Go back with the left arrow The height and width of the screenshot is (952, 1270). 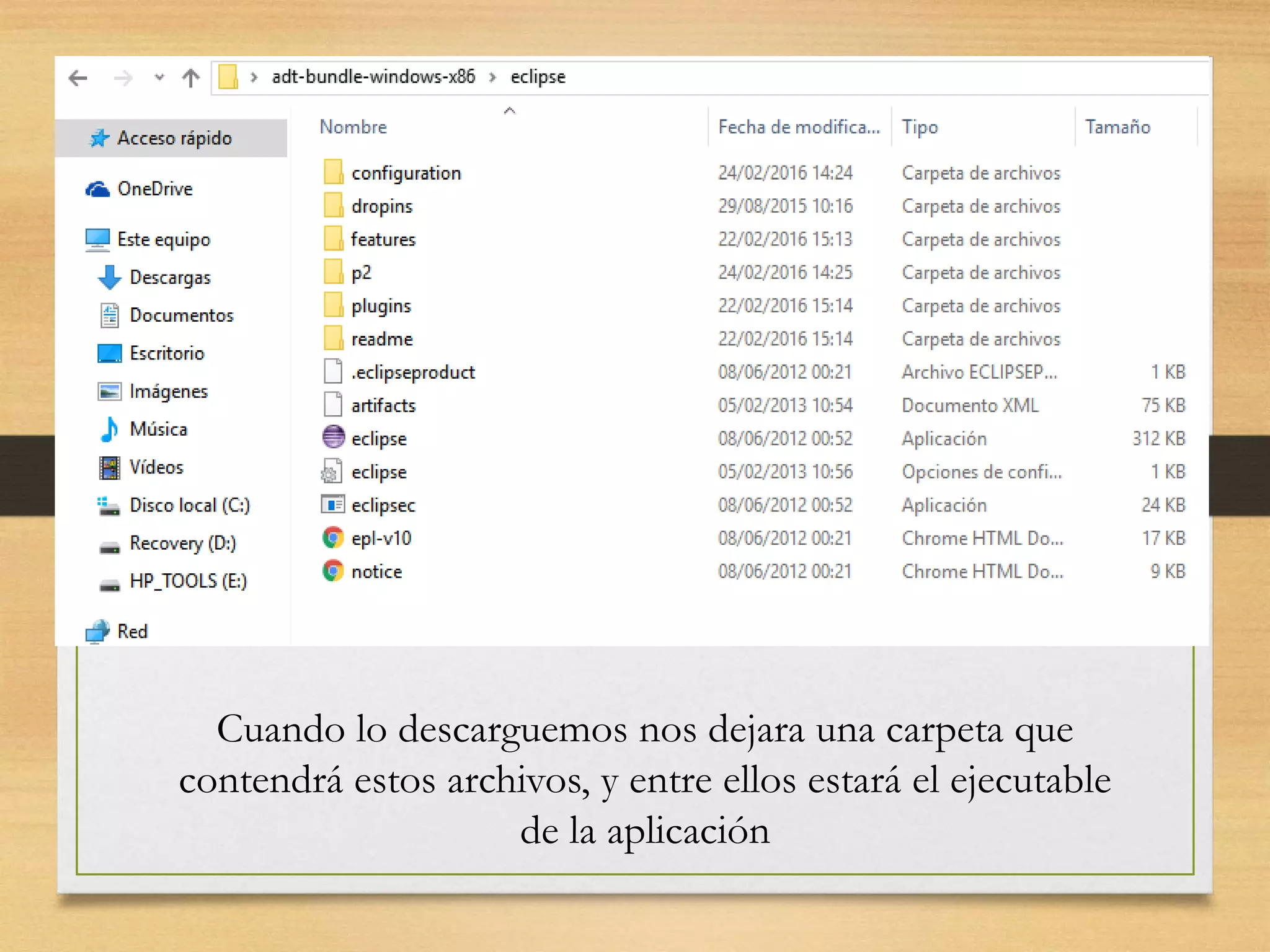(x=78, y=78)
